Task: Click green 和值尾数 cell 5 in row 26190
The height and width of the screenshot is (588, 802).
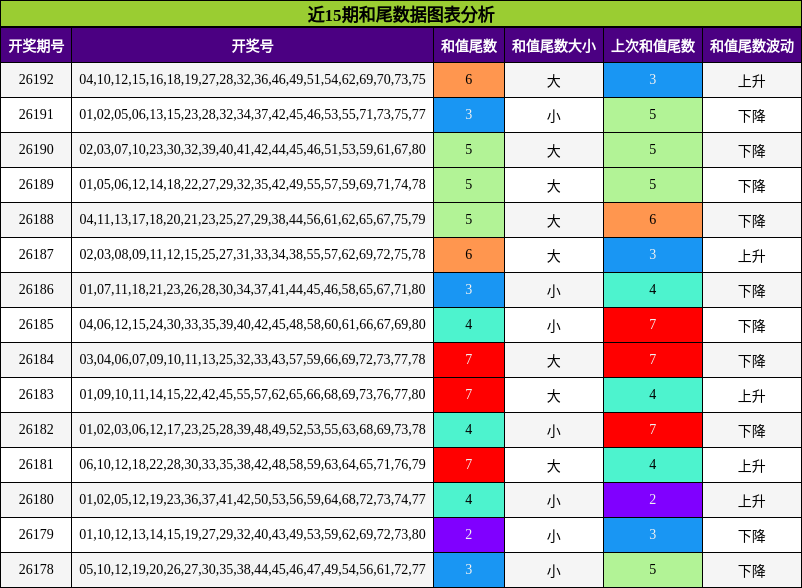Action: coord(469,150)
